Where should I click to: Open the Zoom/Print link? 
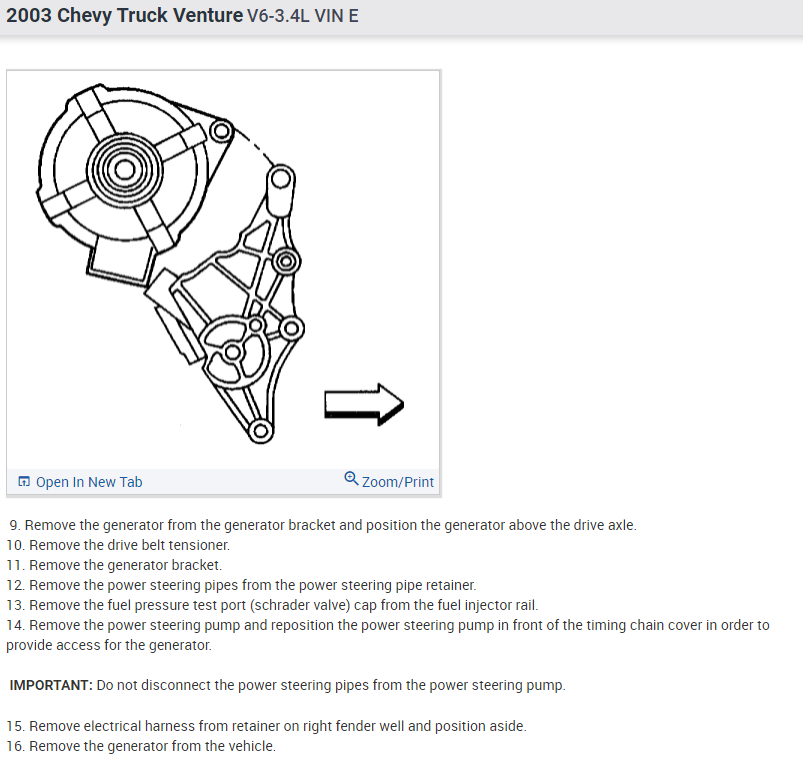[397, 482]
